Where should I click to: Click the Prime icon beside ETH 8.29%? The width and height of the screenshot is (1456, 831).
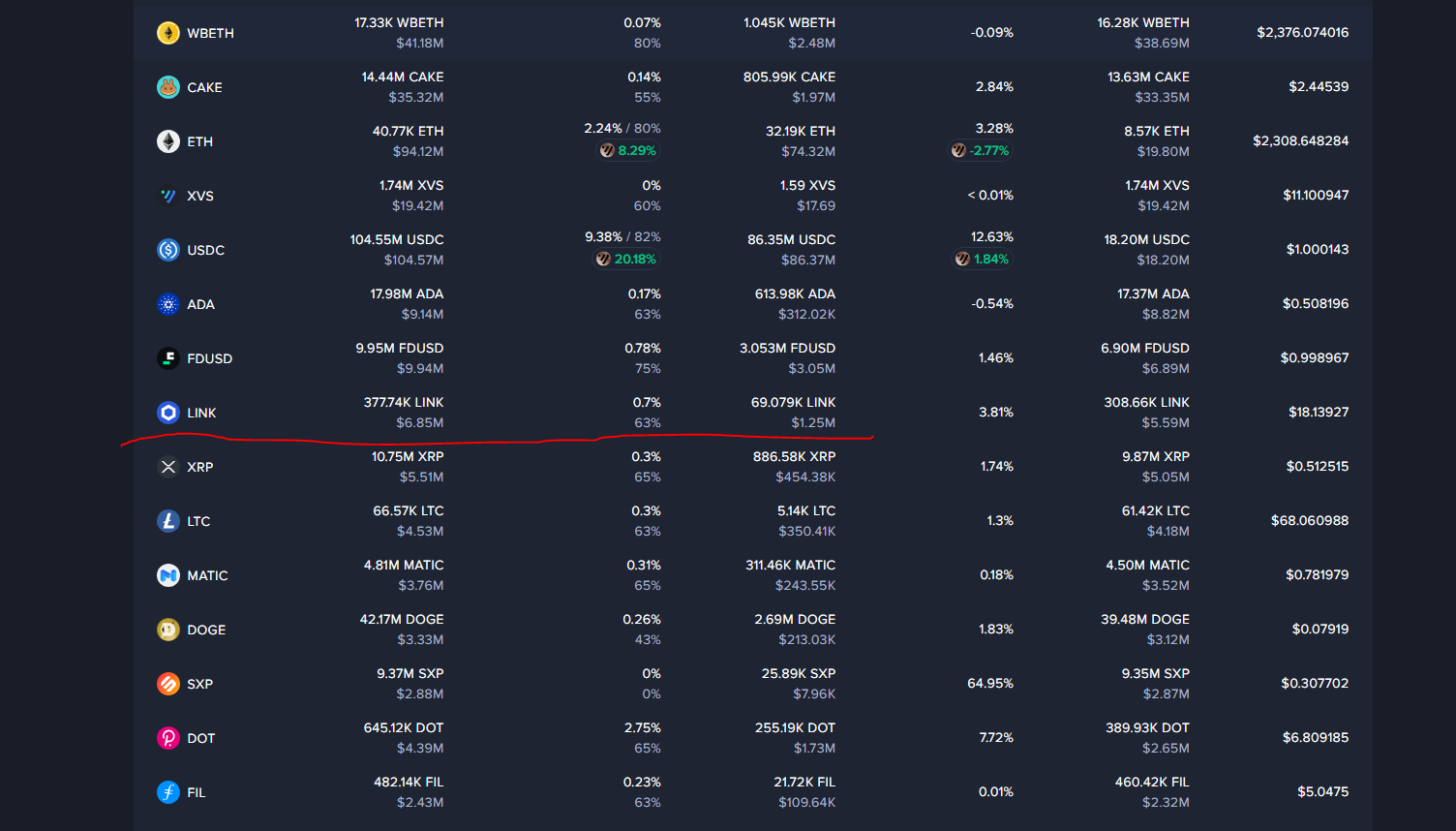607,151
